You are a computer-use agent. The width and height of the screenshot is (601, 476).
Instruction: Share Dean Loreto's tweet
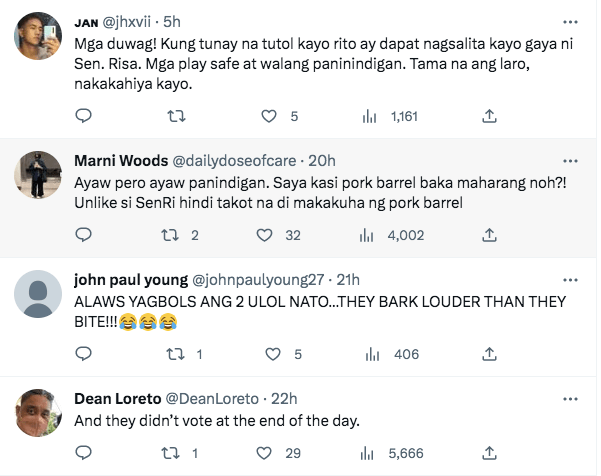click(490, 453)
